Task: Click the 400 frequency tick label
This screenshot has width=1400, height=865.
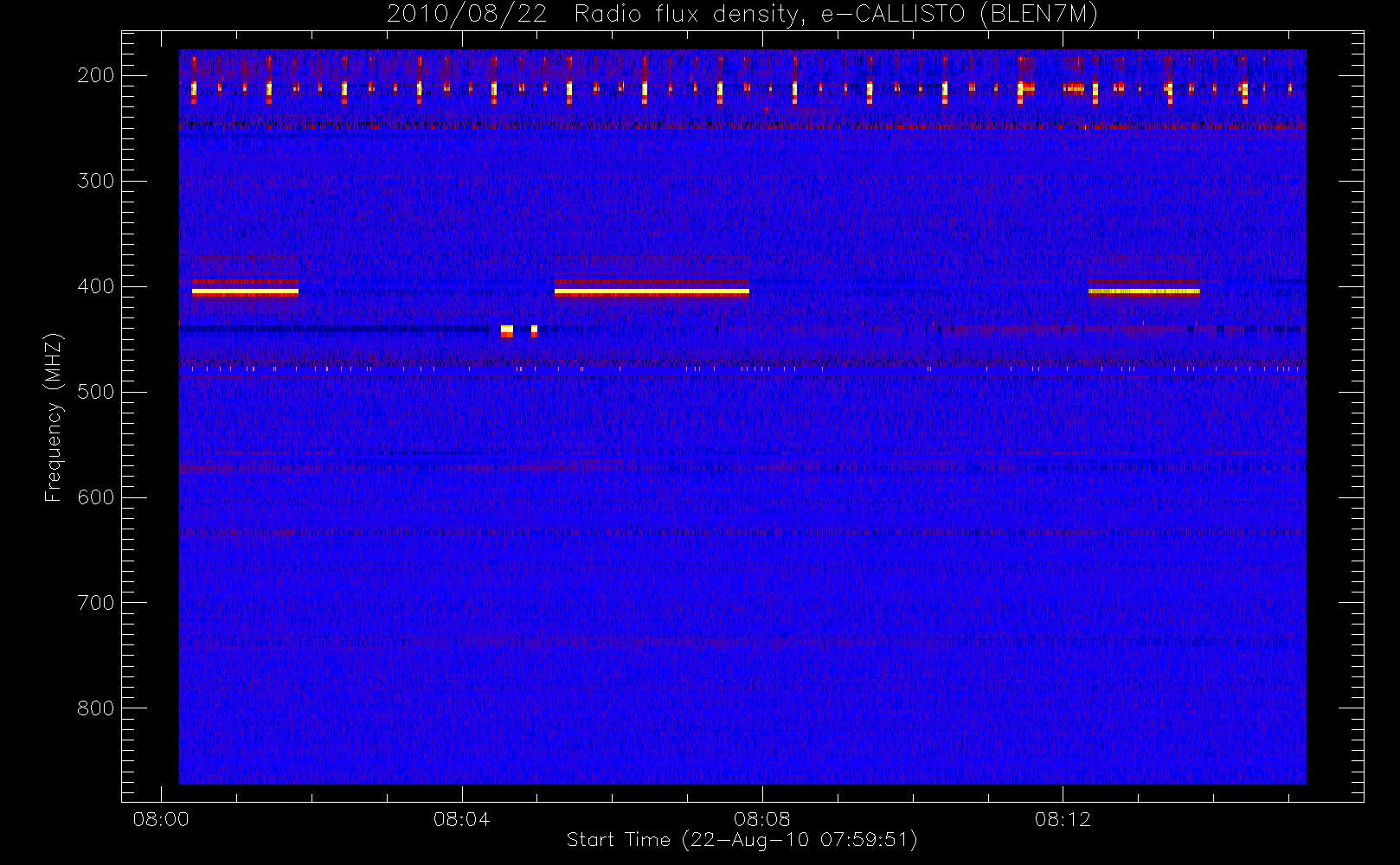Action: [96, 286]
